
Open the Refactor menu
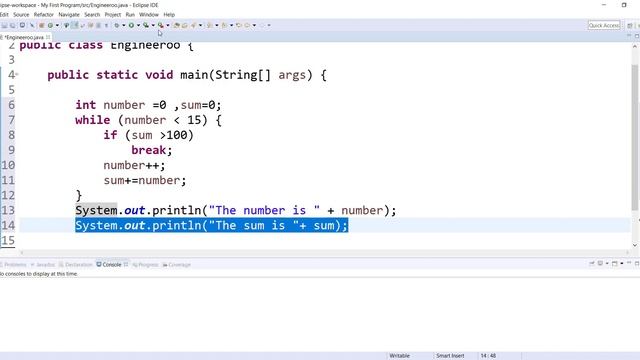[44, 15]
